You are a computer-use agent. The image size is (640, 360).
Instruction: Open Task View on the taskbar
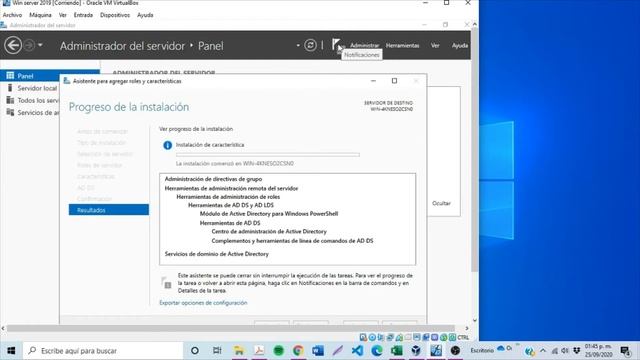click(x=217, y=351)
